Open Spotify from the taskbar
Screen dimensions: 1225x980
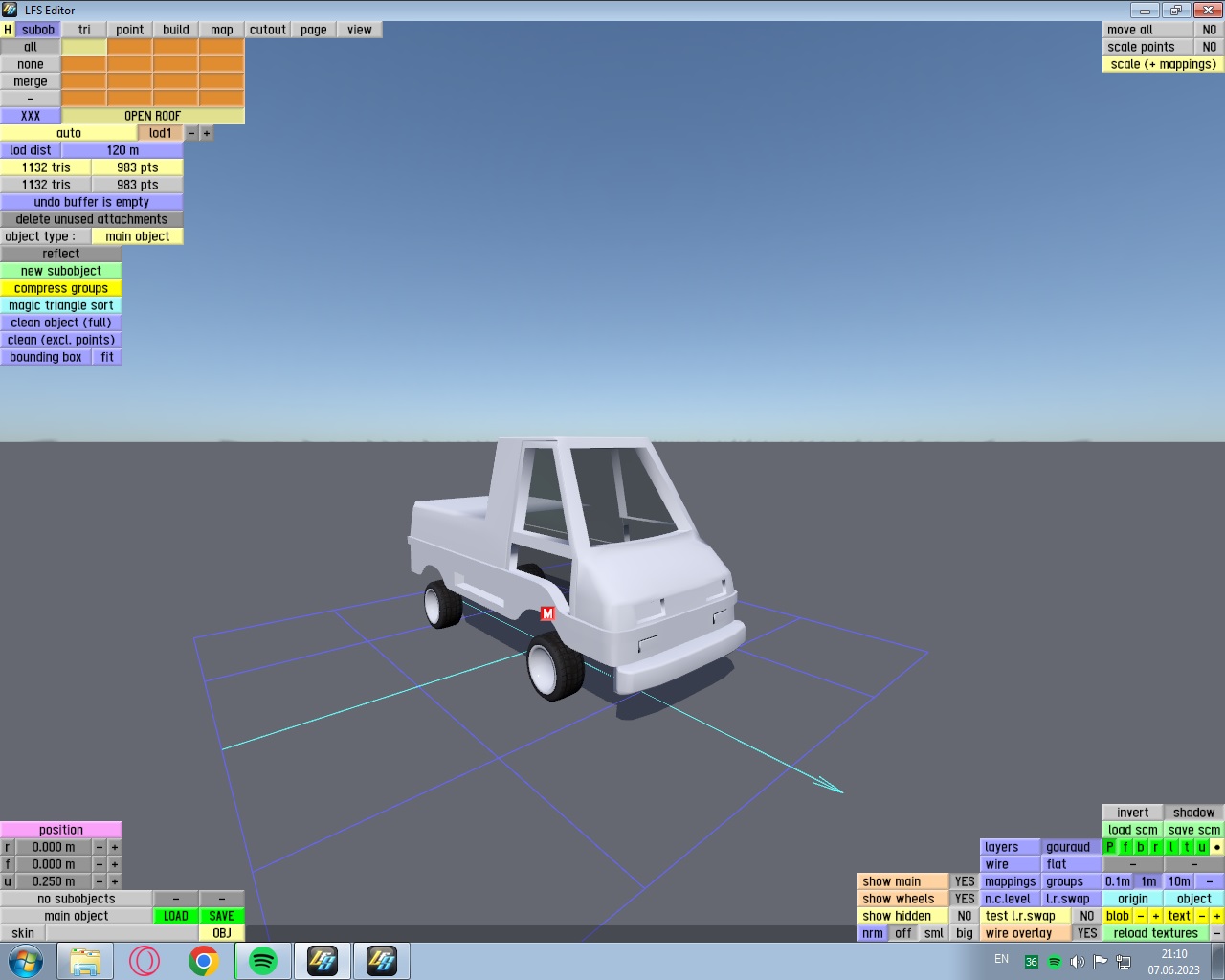(x=263, y=961)
